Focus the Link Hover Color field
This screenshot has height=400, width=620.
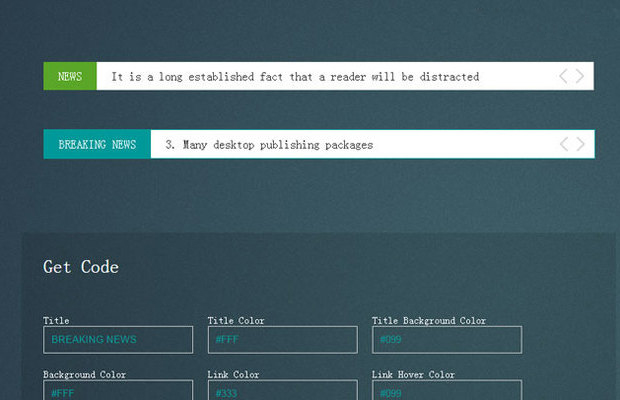(x=447, y=391)
